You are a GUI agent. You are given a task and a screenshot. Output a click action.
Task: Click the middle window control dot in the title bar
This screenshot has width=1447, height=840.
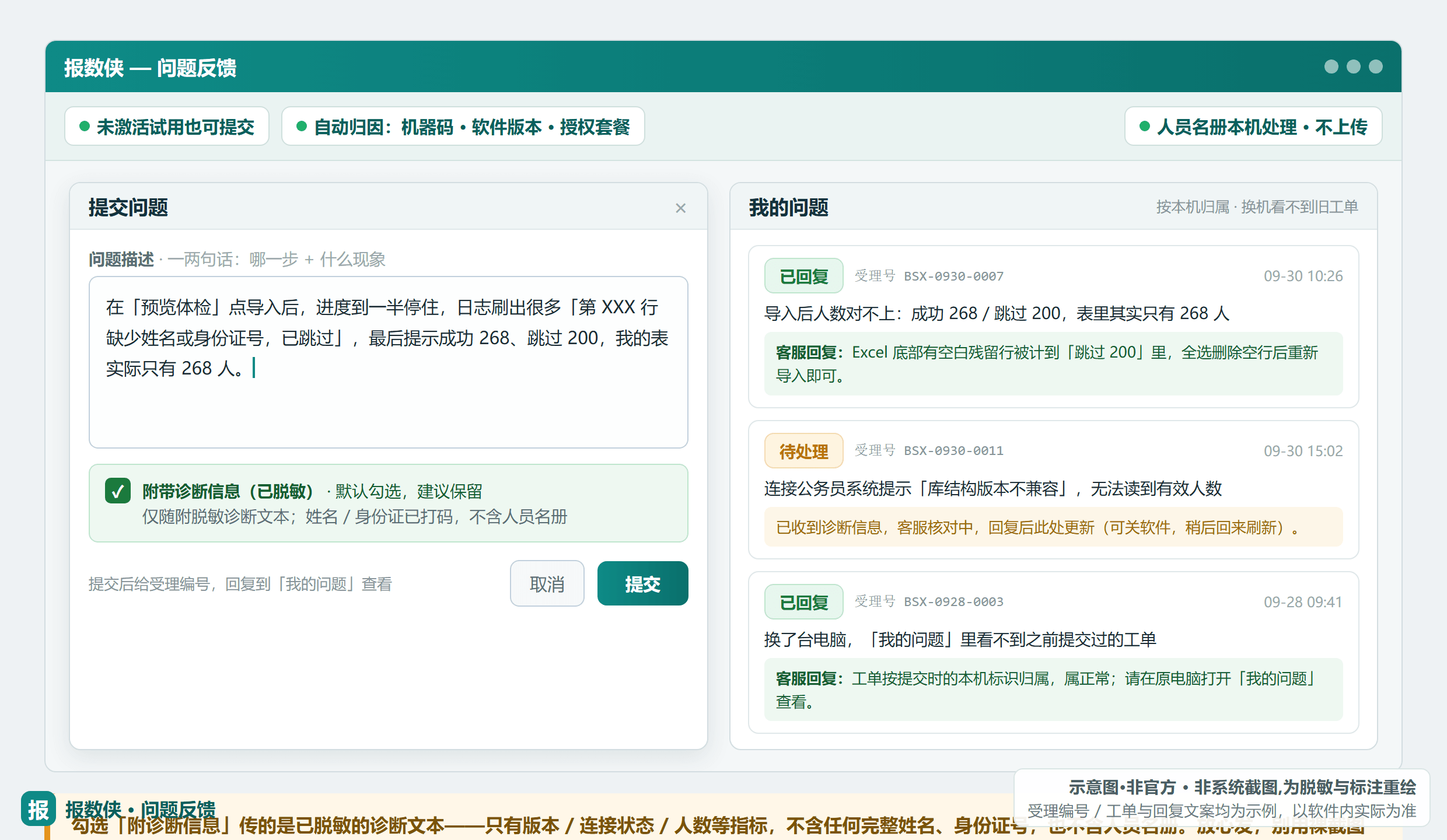[x=1354, y=66]
